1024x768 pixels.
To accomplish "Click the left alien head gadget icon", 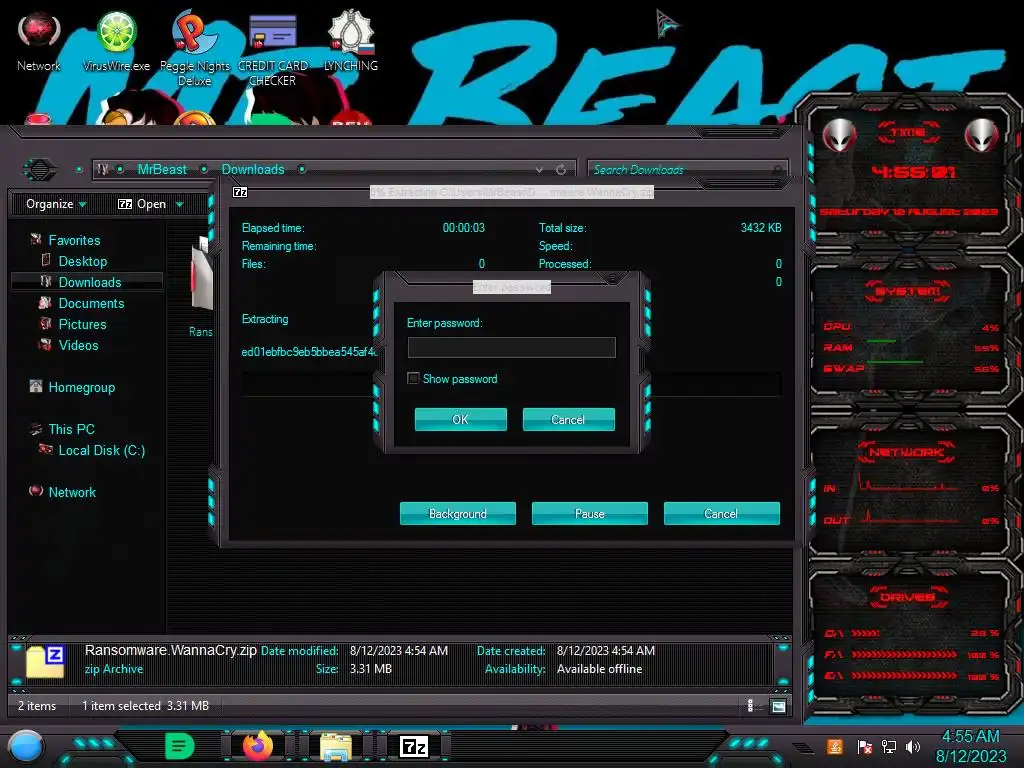I will pos(839,135).
